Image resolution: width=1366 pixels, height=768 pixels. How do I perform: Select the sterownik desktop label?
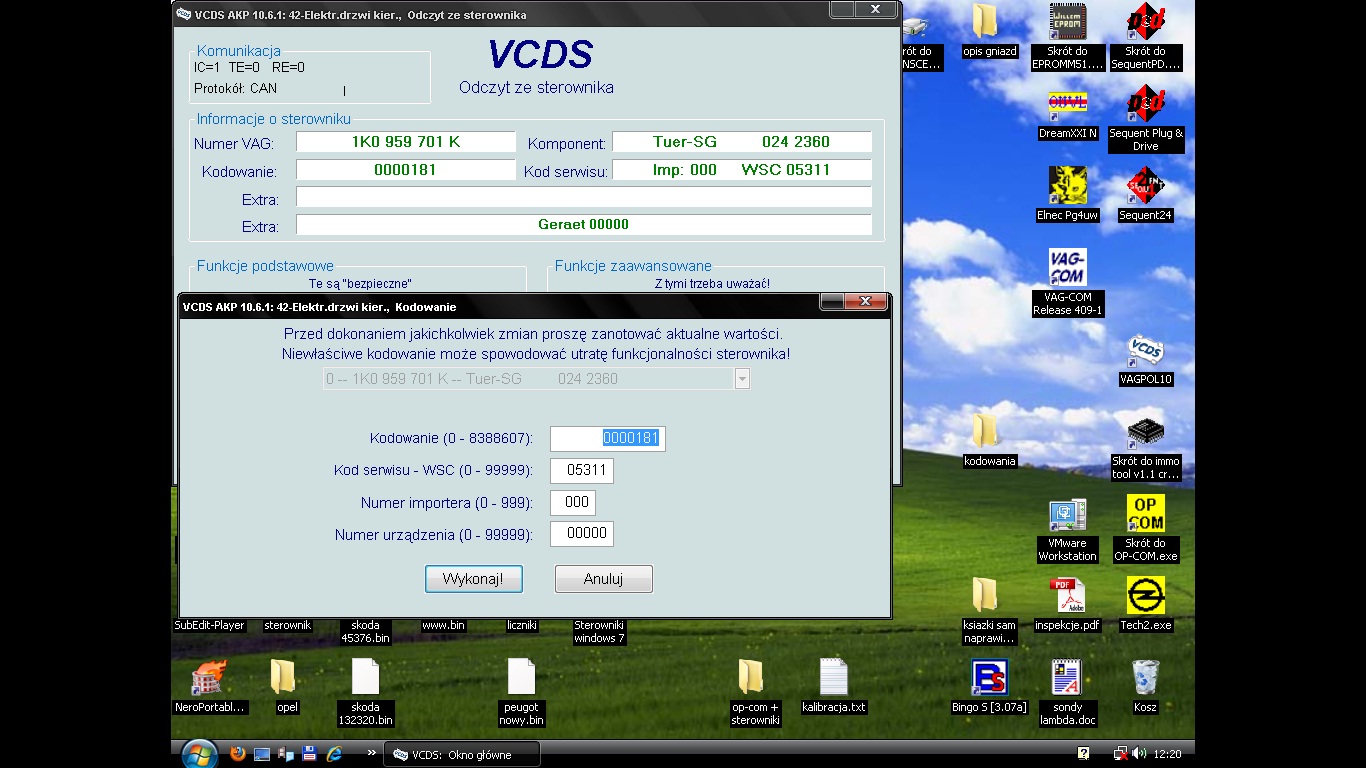click(287, 625)
